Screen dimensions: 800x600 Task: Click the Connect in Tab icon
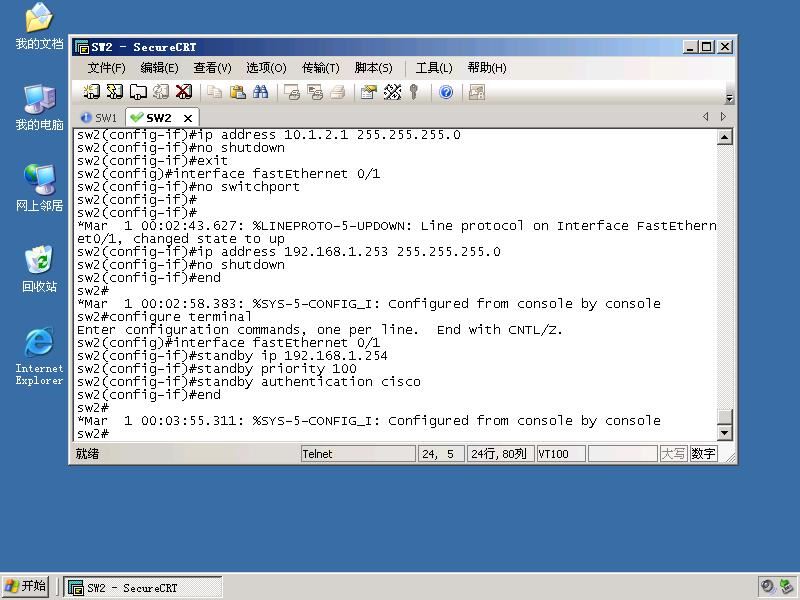point(138,92)
